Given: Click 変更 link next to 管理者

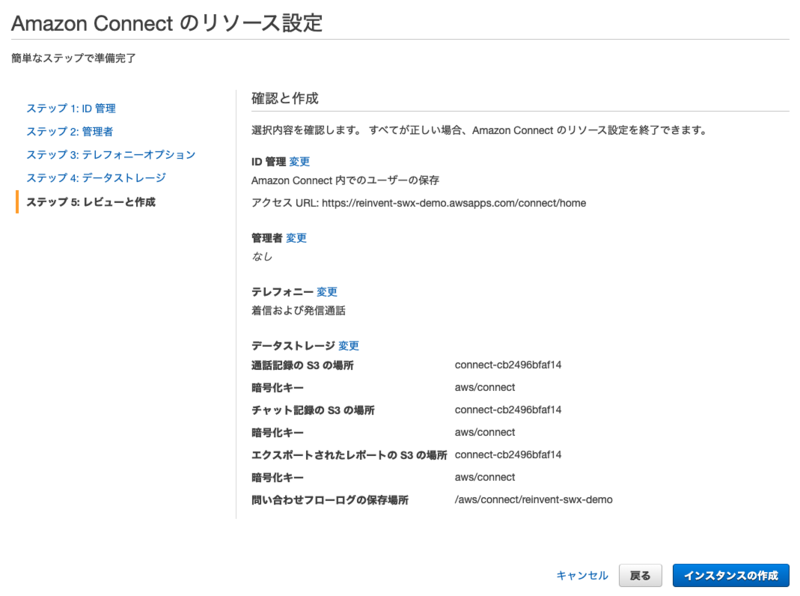Looking at the screenshot, I should click(296, 238).
